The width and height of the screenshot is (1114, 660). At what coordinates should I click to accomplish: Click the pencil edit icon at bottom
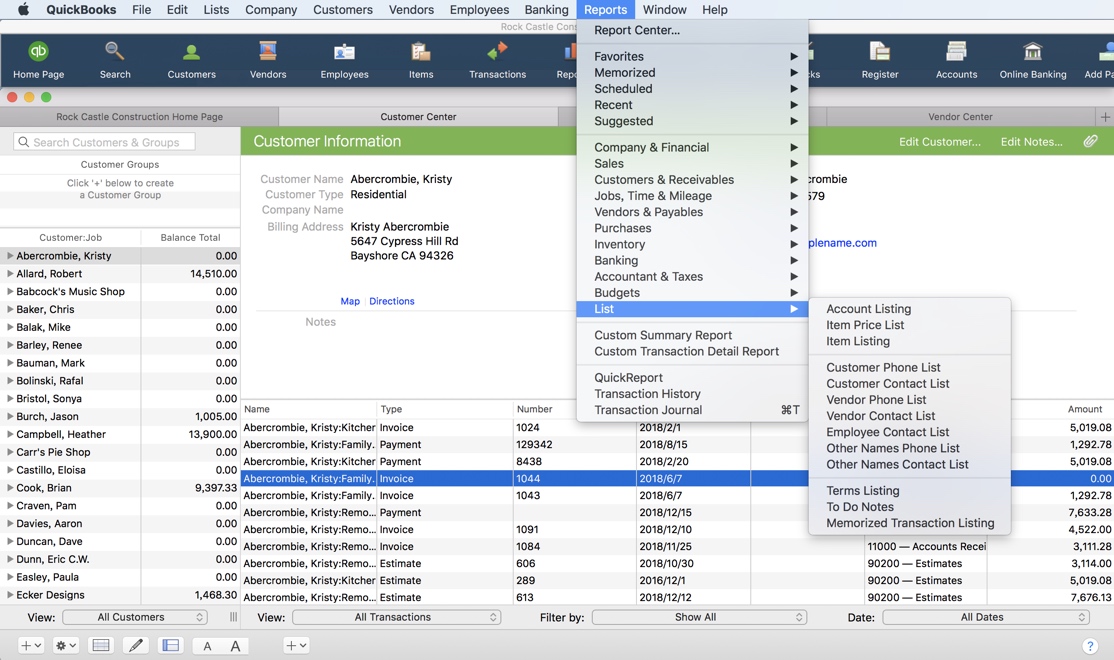coord(136,645)
